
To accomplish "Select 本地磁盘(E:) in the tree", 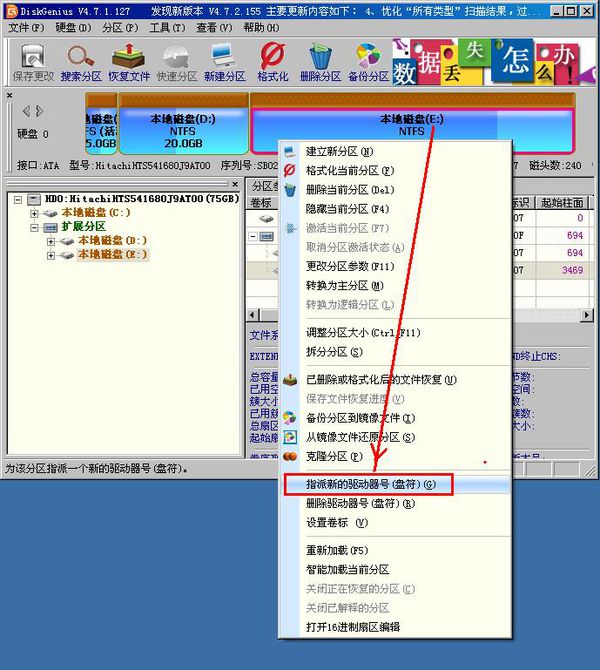I will (x=113, y=255).
